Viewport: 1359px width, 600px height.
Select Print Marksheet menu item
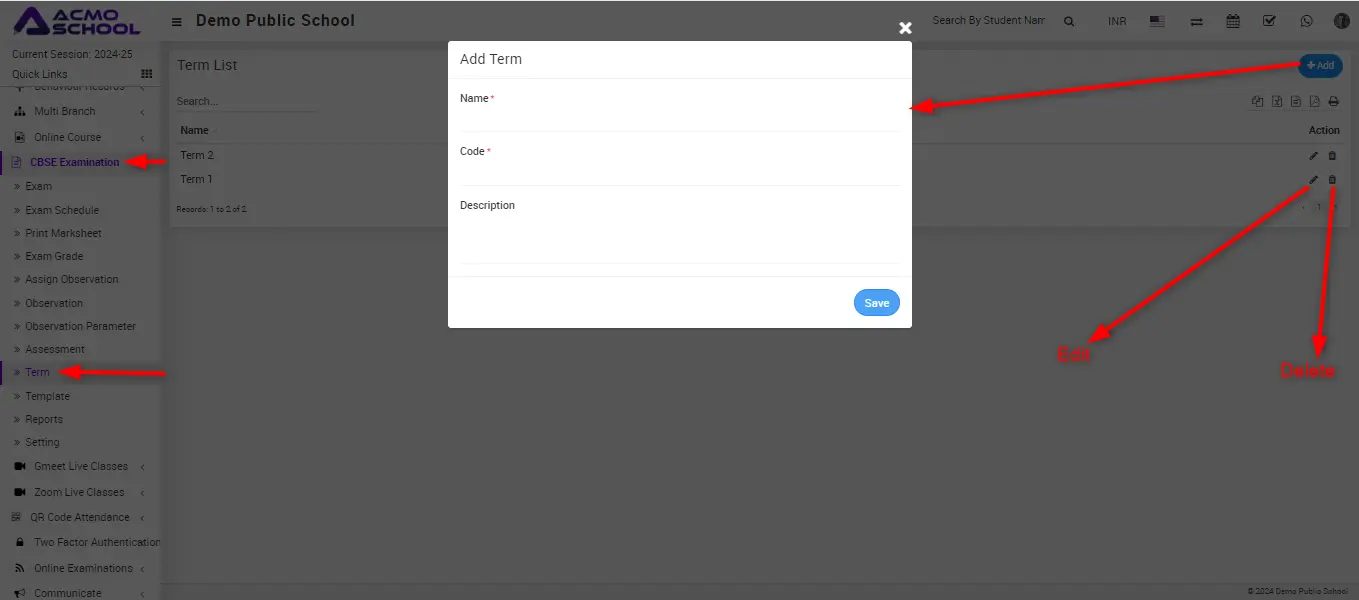(x=63, y=233)
